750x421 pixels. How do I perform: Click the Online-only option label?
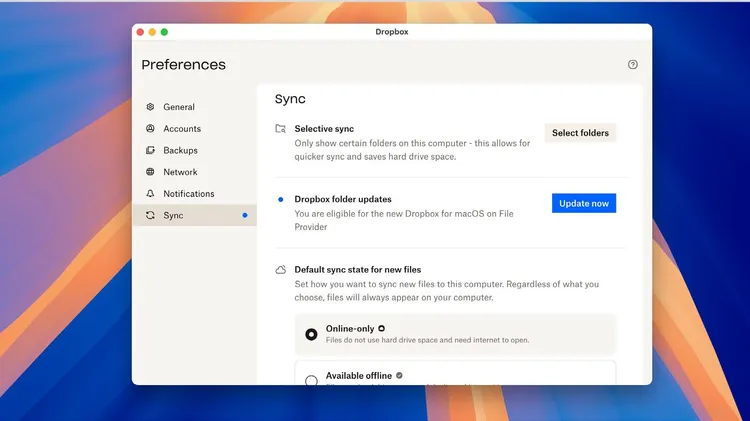[350, 329]
